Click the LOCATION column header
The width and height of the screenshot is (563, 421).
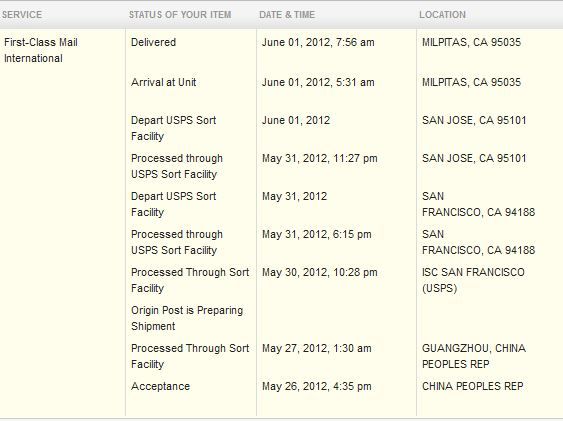coord(442,15)
